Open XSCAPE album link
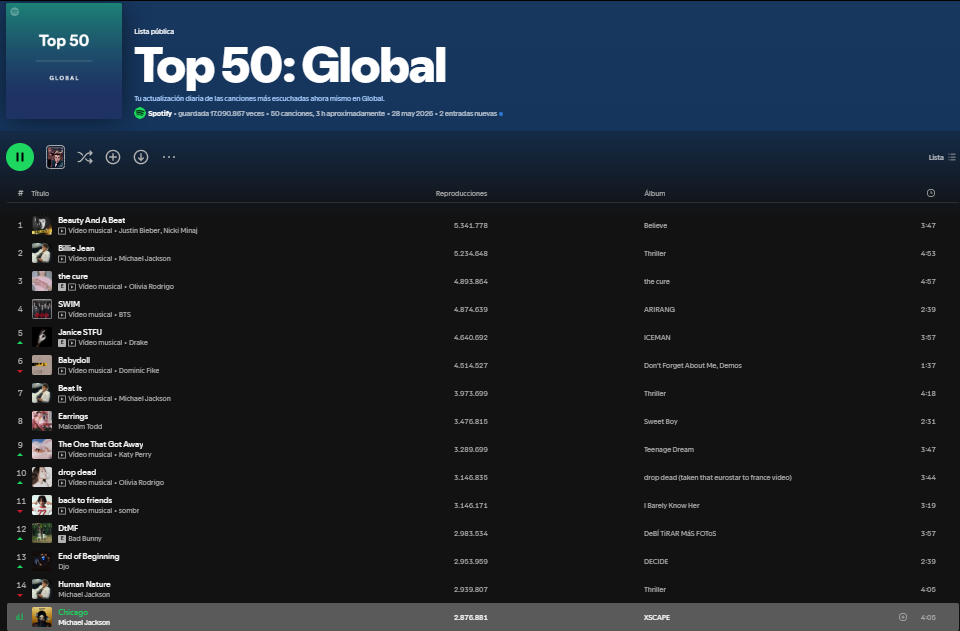Screen dimensions: 960x631 pos(657,618)
